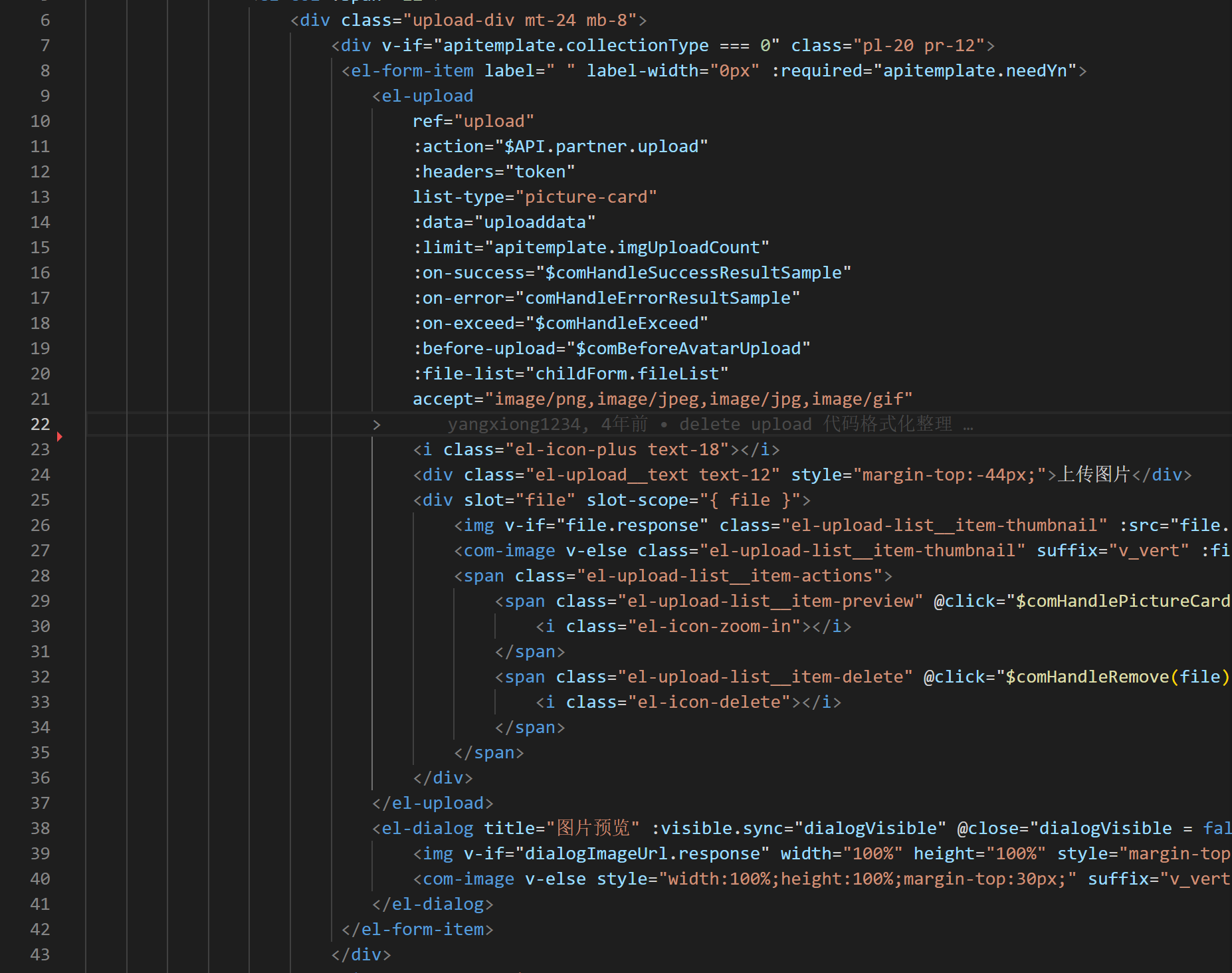Click the :headers="token" attribute
Screen dimensions: 1232x973
tap(494, 171)
